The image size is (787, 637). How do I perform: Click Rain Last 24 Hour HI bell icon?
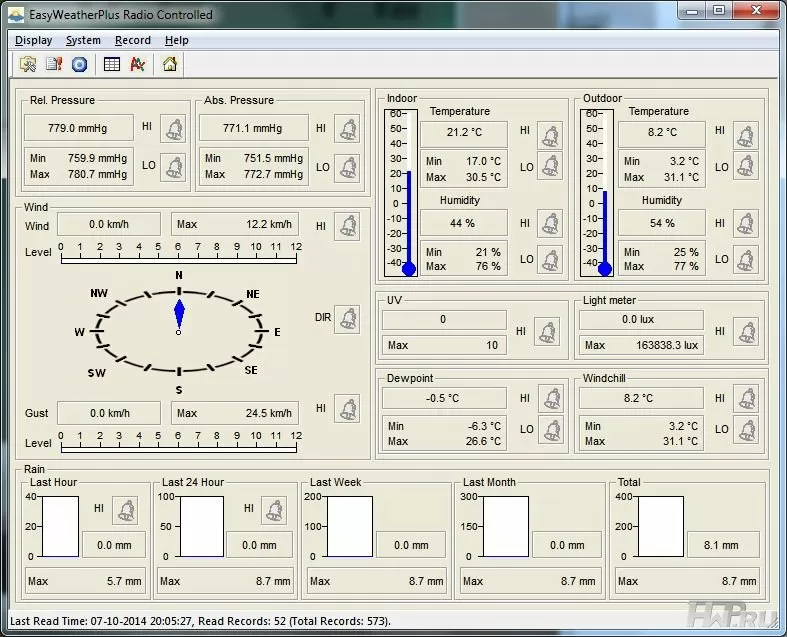tap(274, 511)
